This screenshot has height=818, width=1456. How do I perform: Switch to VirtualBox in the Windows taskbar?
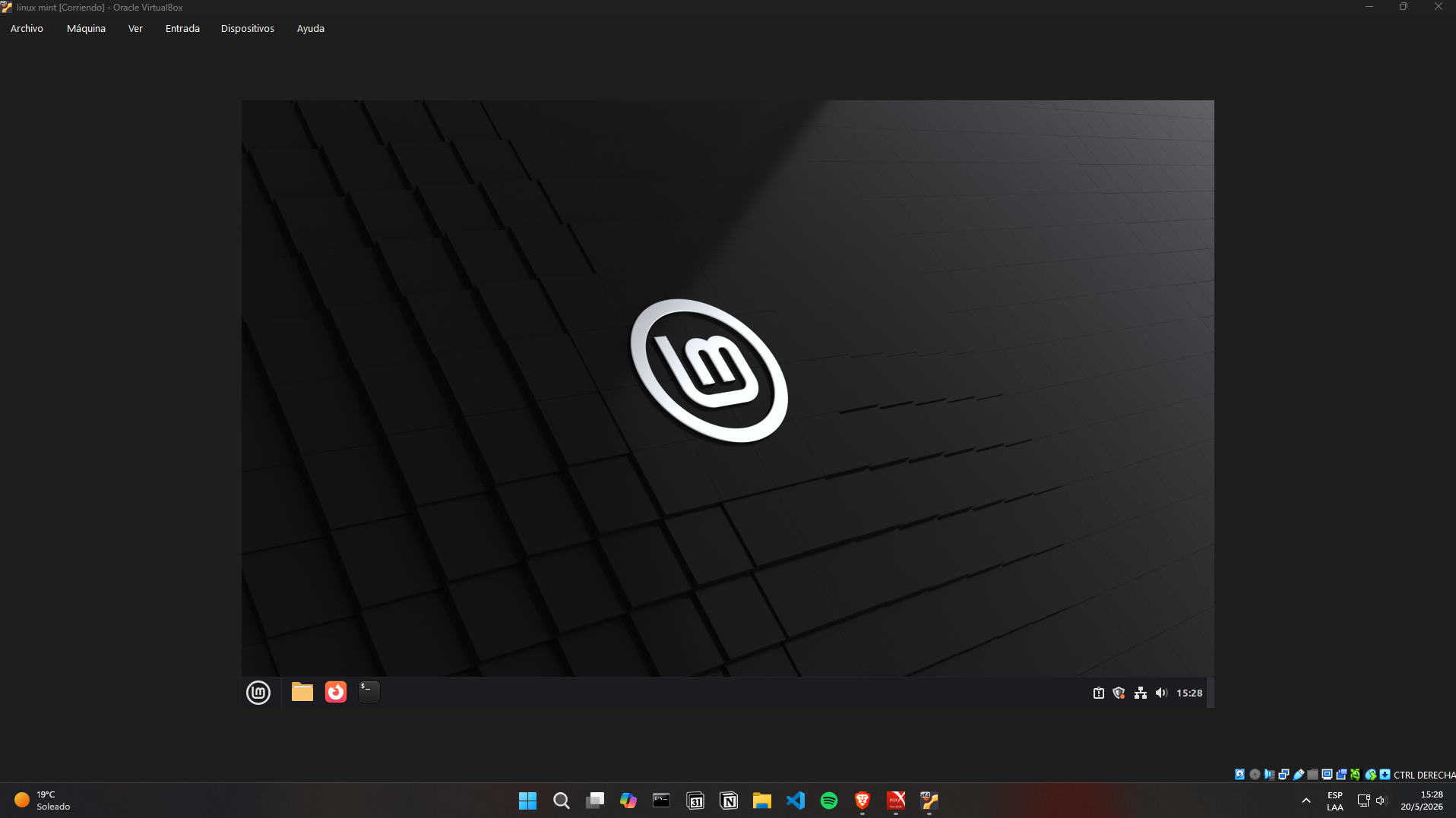click(929, 801)
